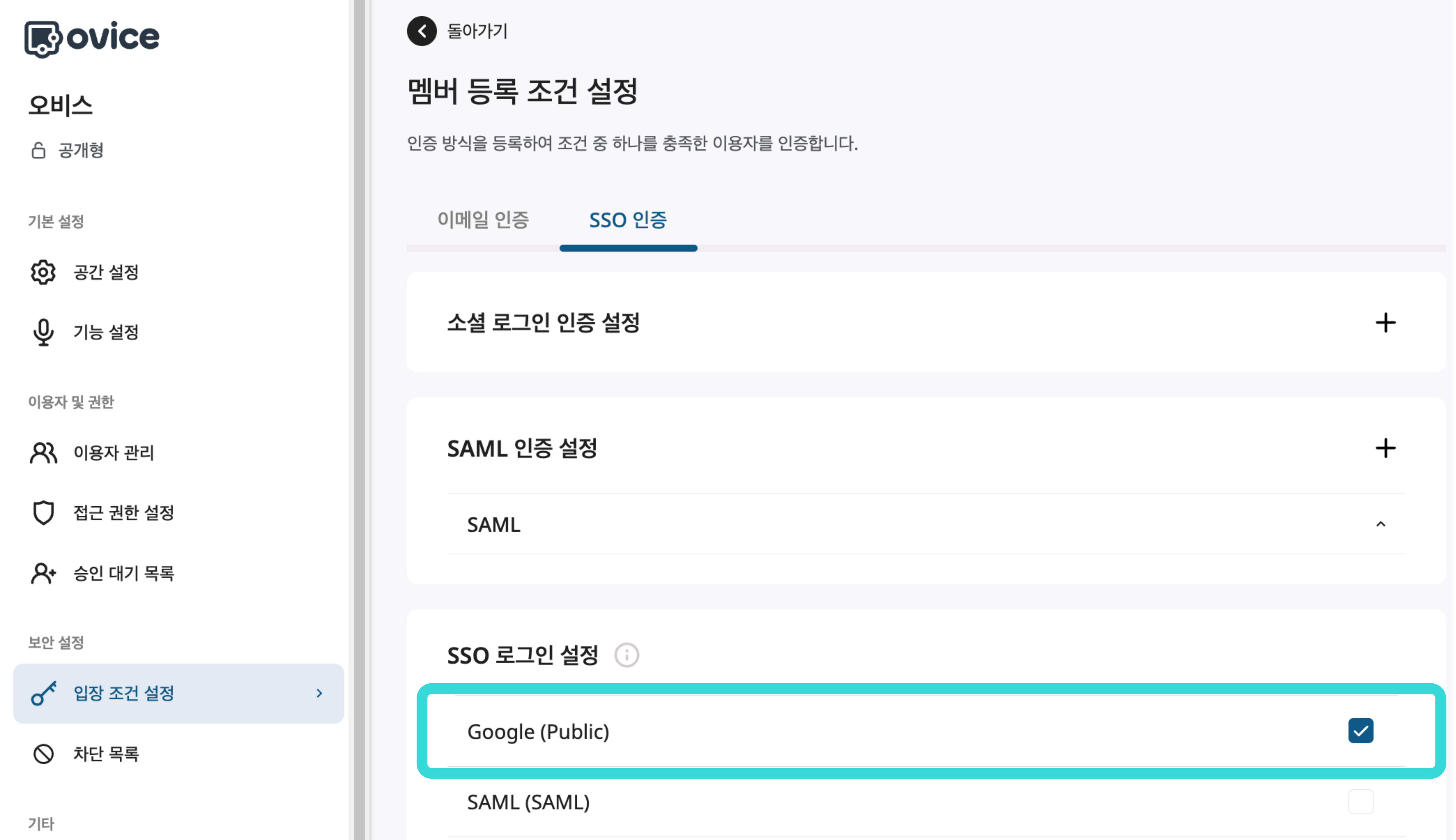The image size is (1456, 840).
Task: Collapse the SAML entry chevron
Action: coord(1380,524)
